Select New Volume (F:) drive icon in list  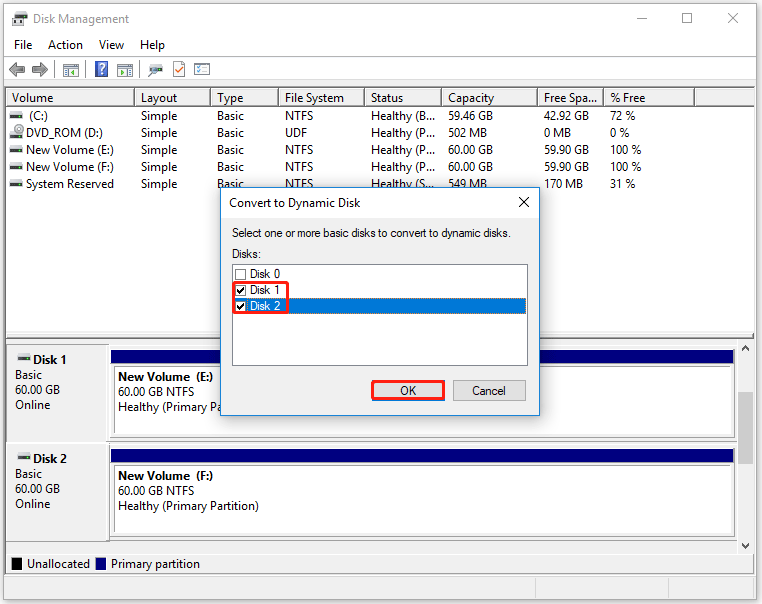click(x=16, y=167)
